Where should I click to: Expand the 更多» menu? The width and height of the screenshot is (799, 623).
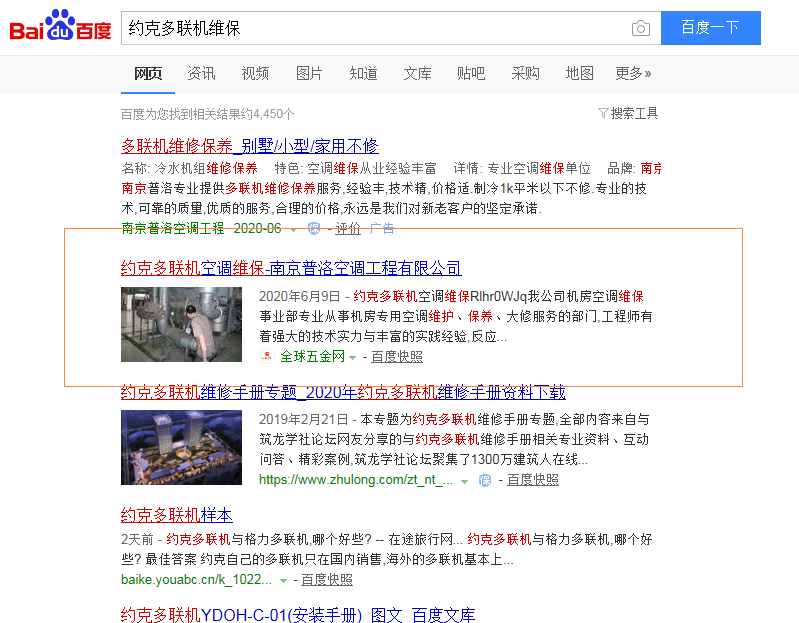pos(633,73)
